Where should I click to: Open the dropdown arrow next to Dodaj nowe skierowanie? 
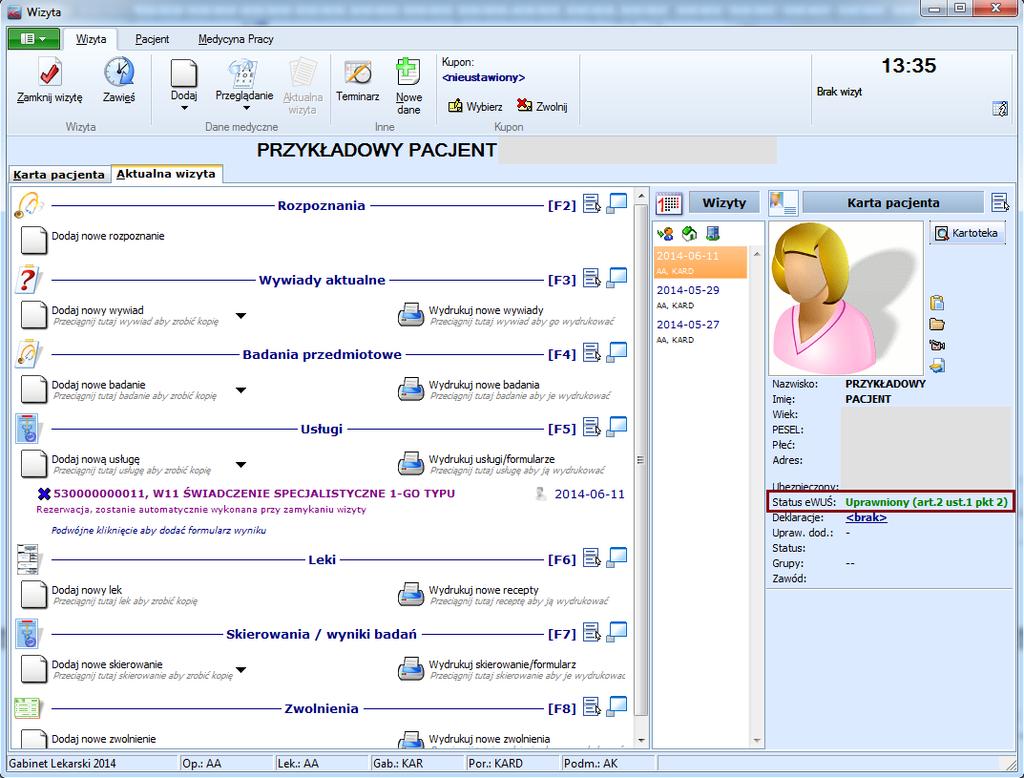(x=241, y=670)
